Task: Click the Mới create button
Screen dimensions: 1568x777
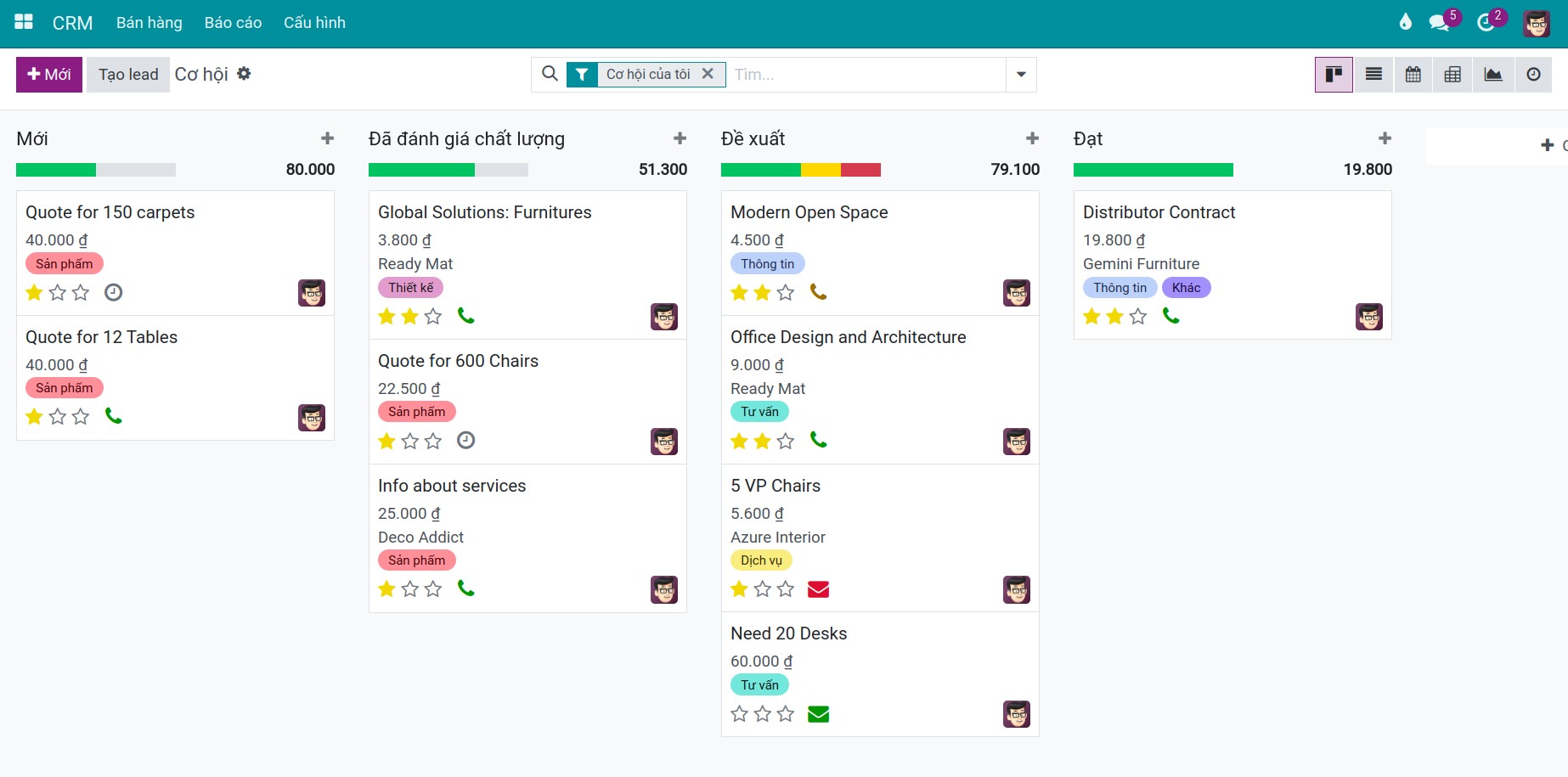Action: pos(49,75)
